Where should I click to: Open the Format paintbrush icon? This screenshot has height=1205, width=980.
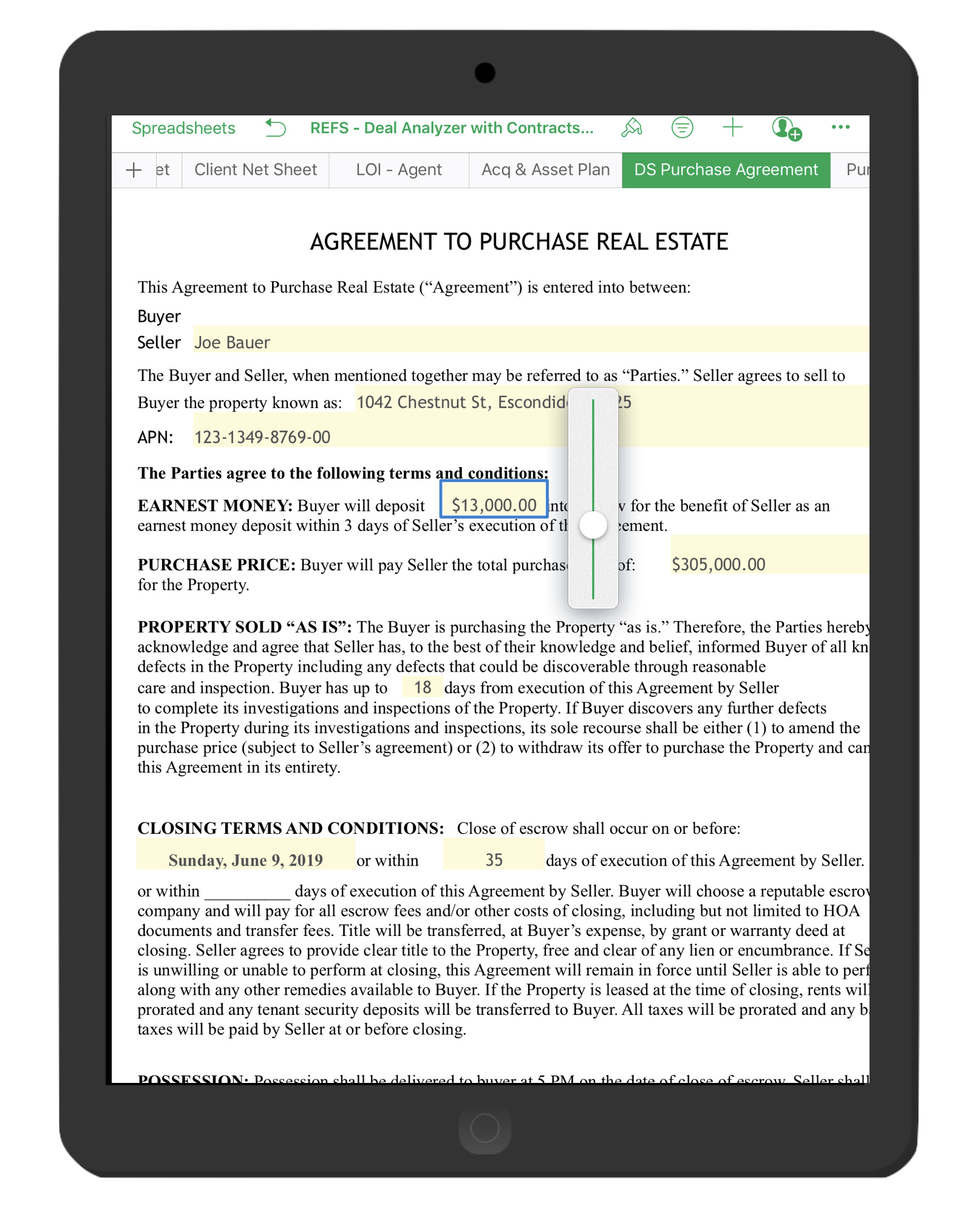tap(632, 128)
